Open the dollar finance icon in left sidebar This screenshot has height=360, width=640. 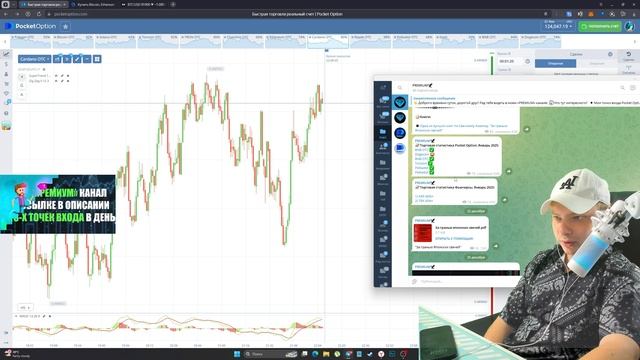click(6, 64)
